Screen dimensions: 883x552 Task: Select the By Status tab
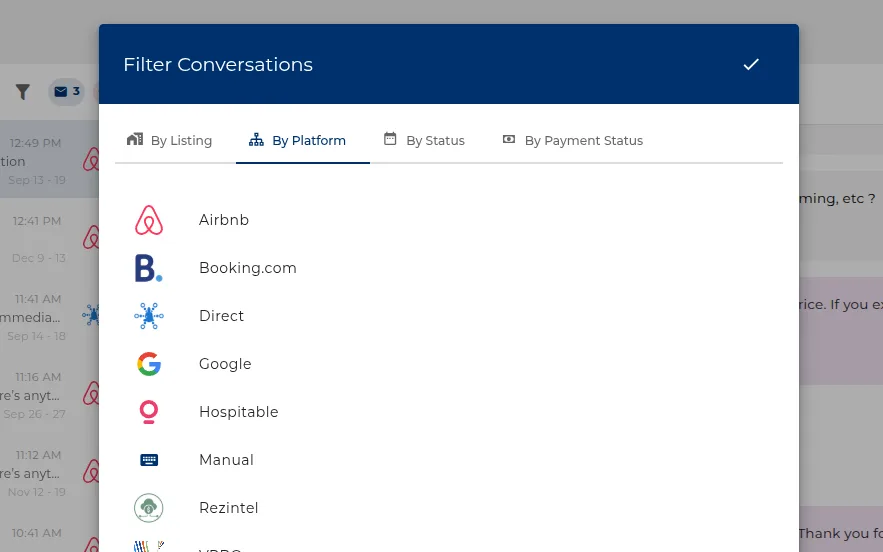[x=425, y=140]
